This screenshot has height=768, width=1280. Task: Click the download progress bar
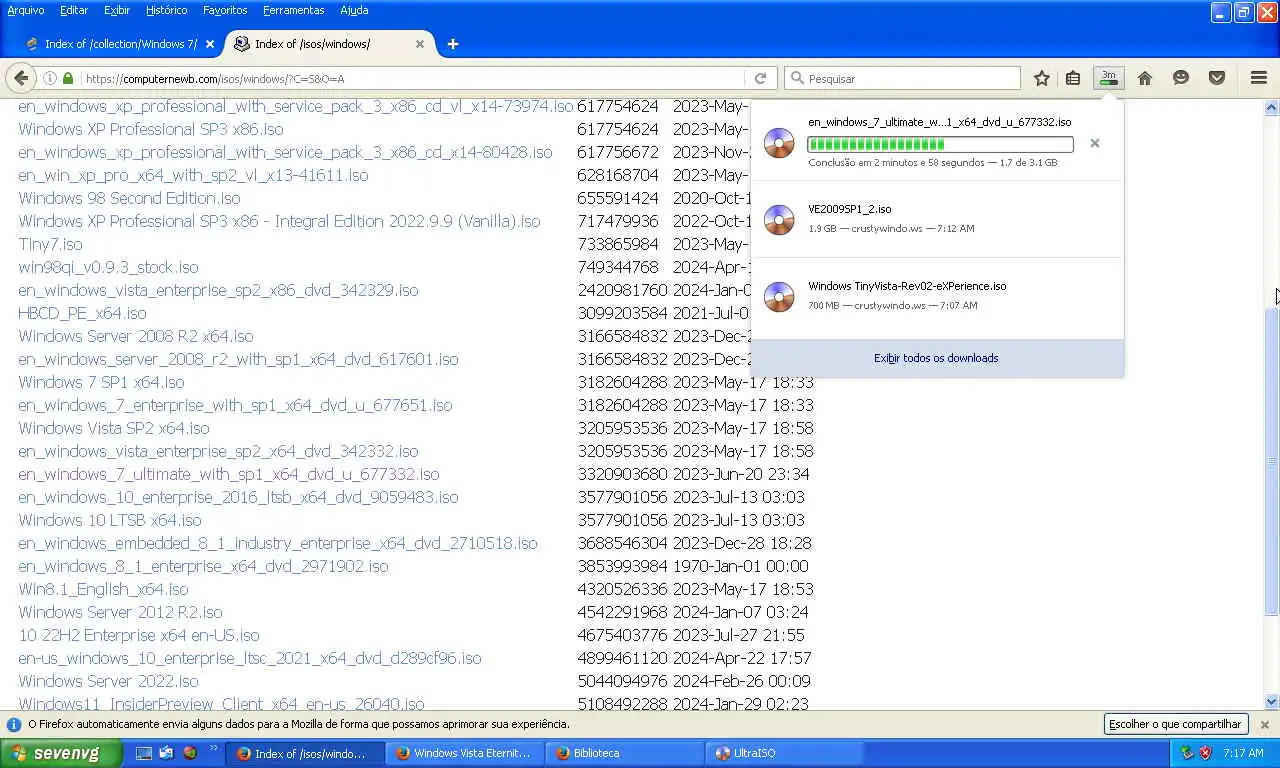pos(940,144)
